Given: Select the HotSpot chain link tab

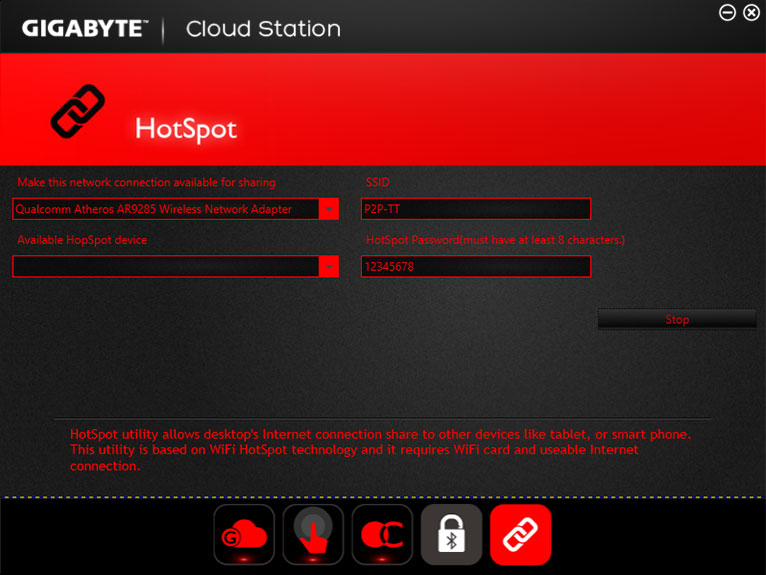Looking at the screenshot, I should pos(521,535).
